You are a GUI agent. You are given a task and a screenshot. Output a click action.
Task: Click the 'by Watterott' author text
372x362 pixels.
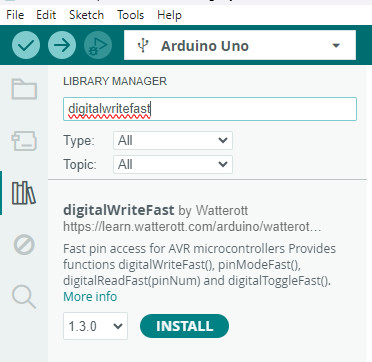pos(213,210)
